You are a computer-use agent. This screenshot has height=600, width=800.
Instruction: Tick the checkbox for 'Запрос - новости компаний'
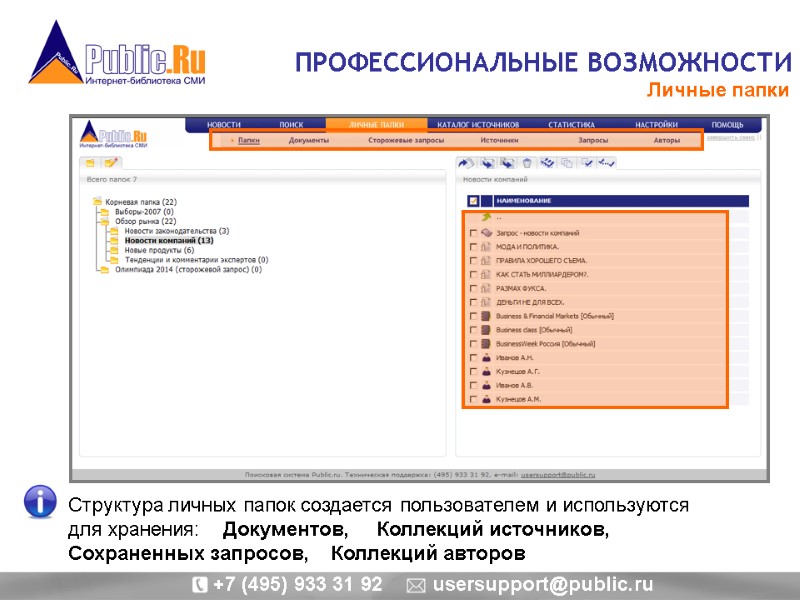(x=473, y=233)
